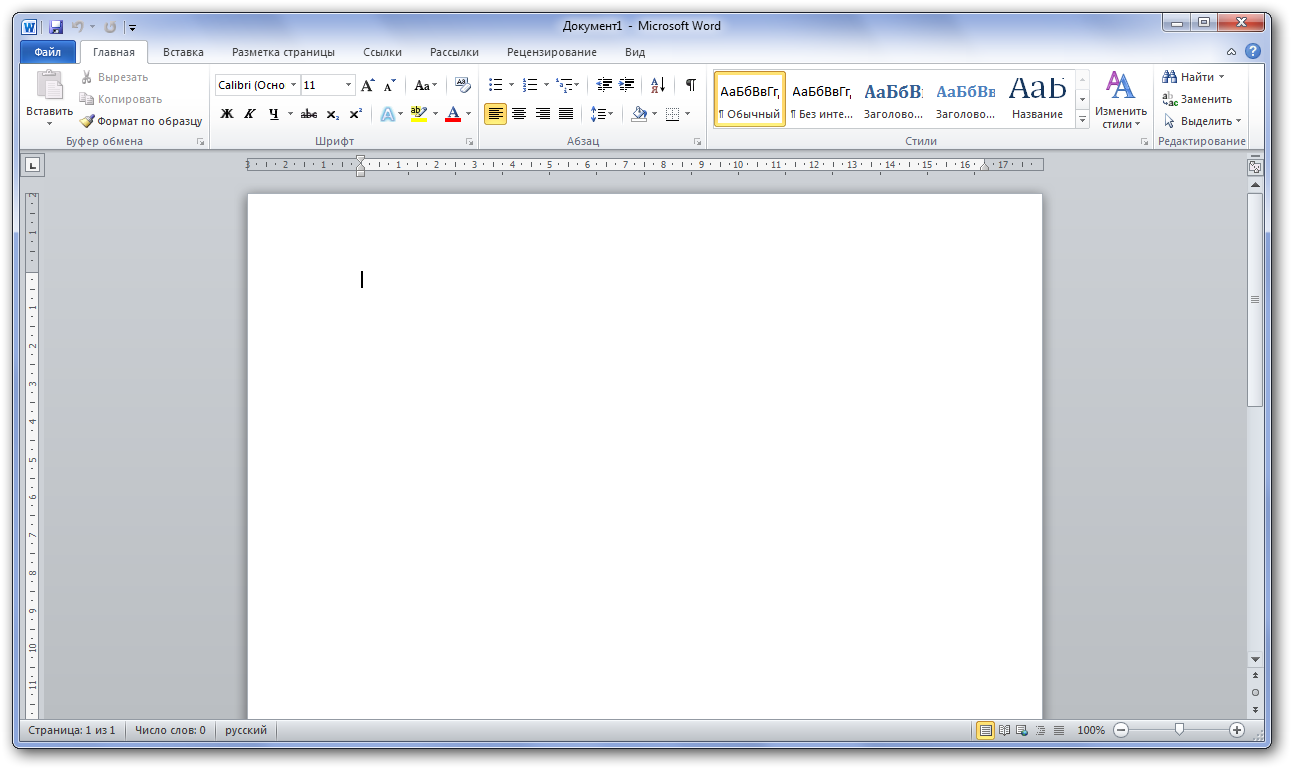This screenshot has height=769, width=1292.
Task: Apply Strikethrough formatting
Action: coord(309,114)
